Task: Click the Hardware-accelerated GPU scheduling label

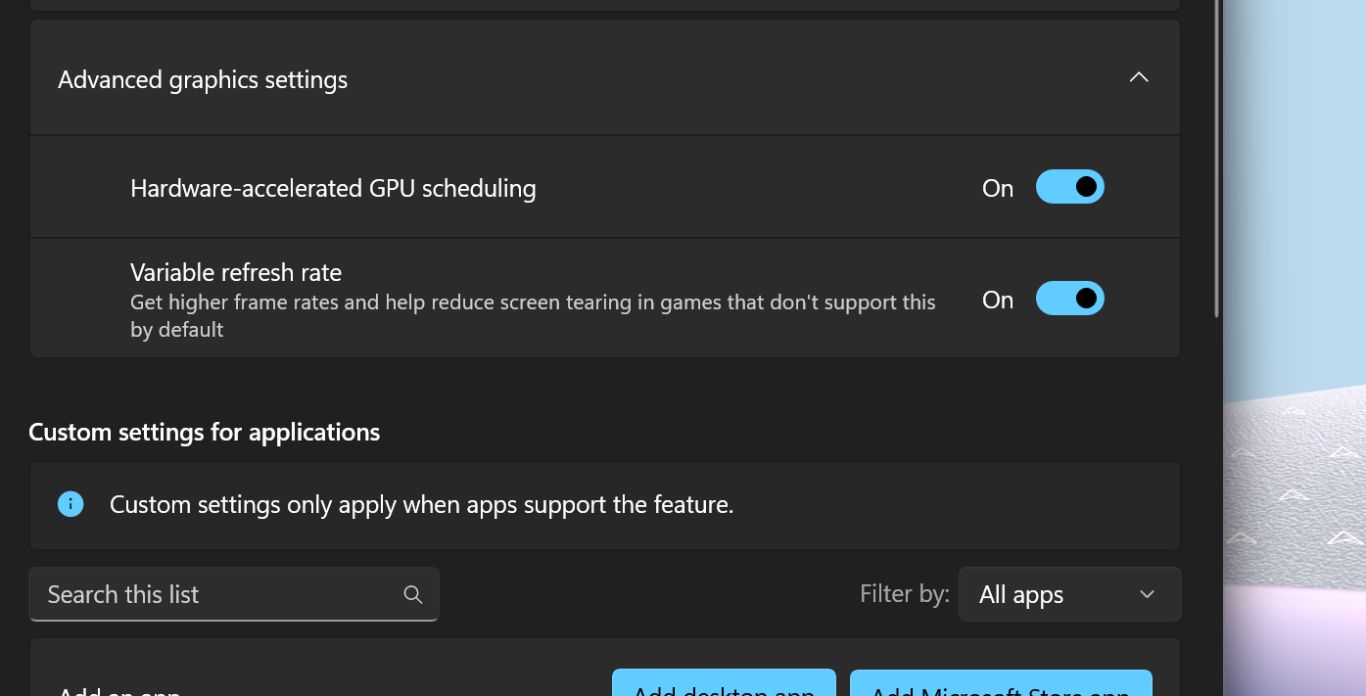Action: pos(333,188)
